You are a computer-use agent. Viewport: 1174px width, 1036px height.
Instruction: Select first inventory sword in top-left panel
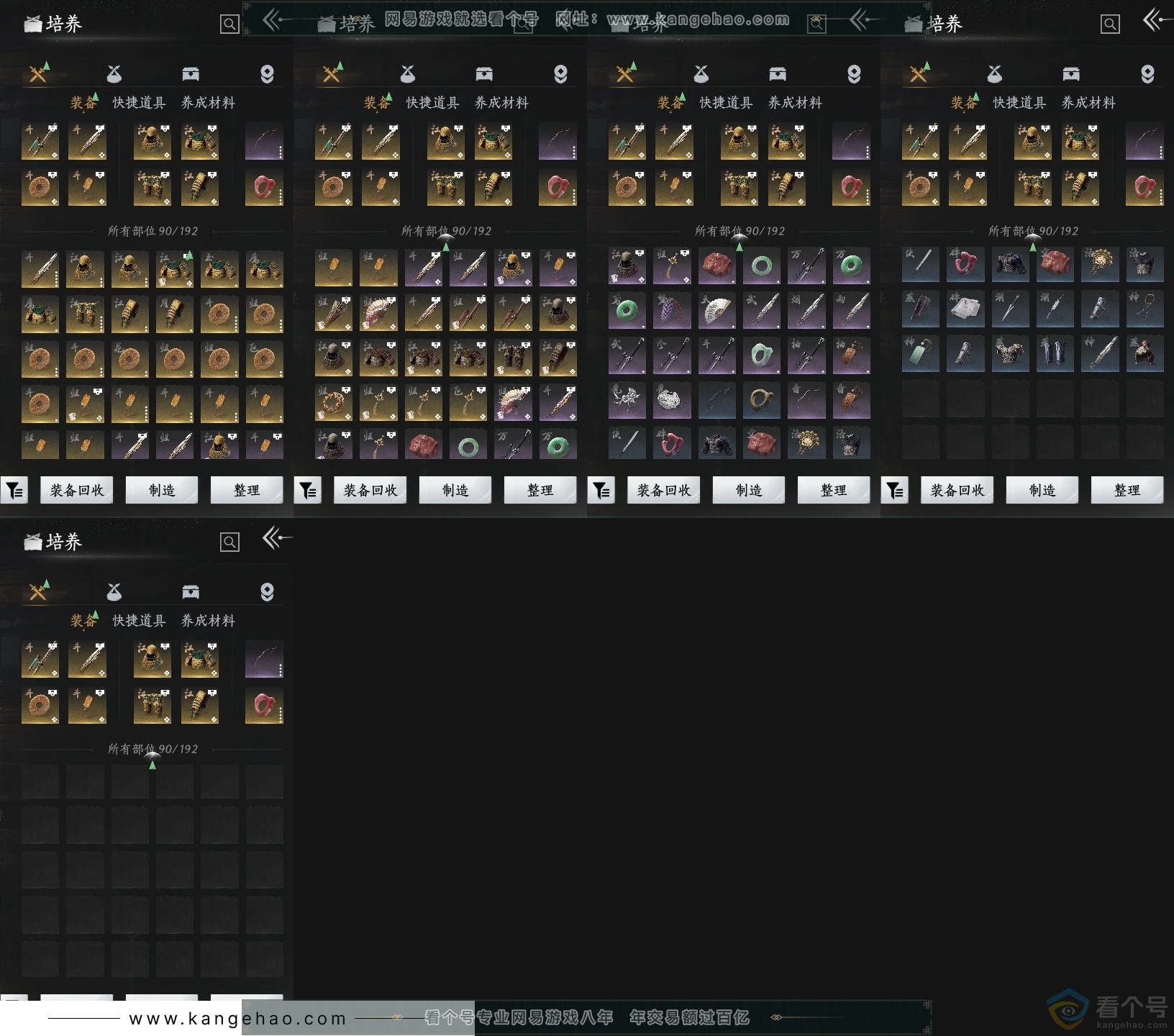tap(40, 269)
